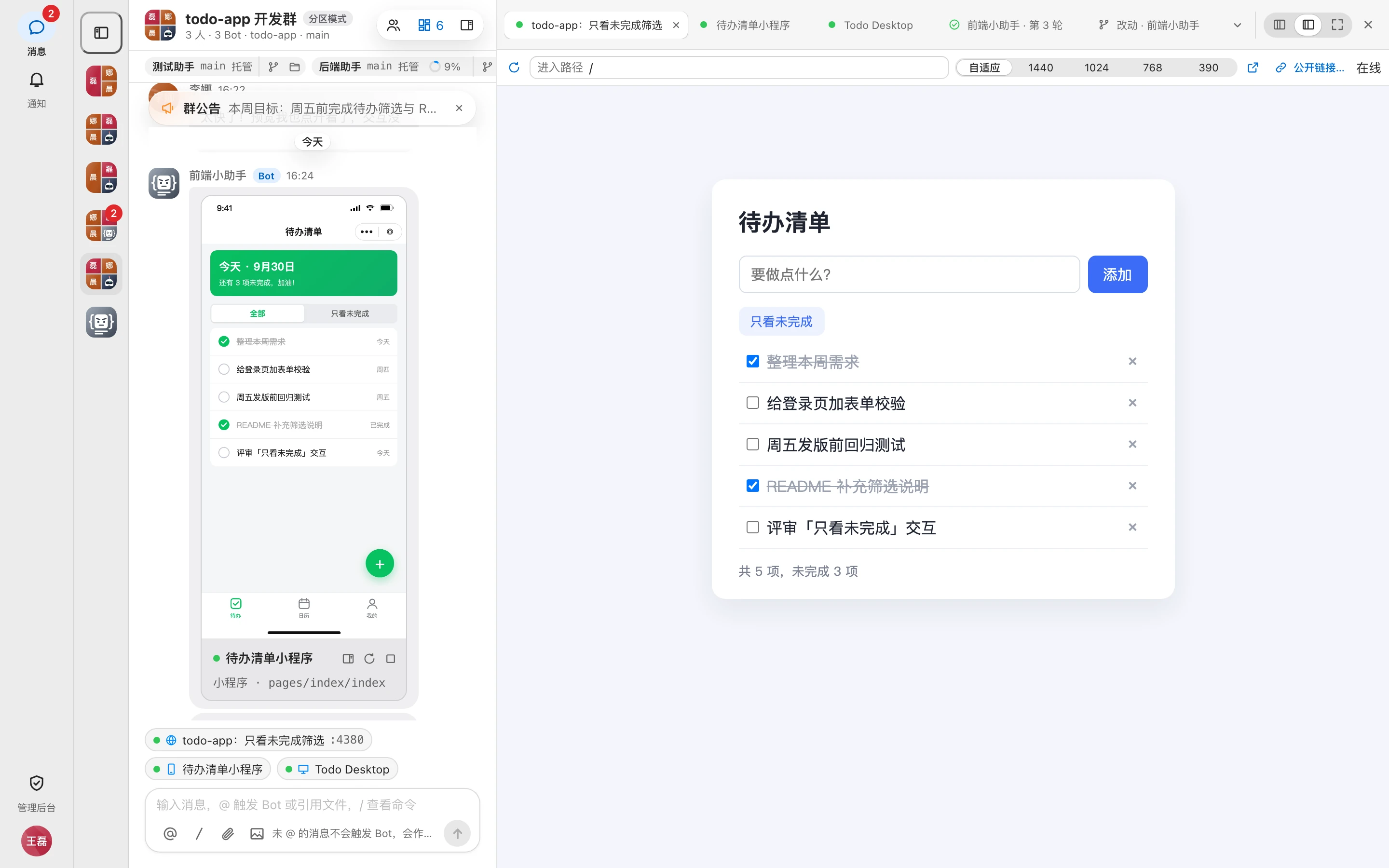1389x868 pixels.
Task: Open group members icon in header
Action: coord(394,25)
